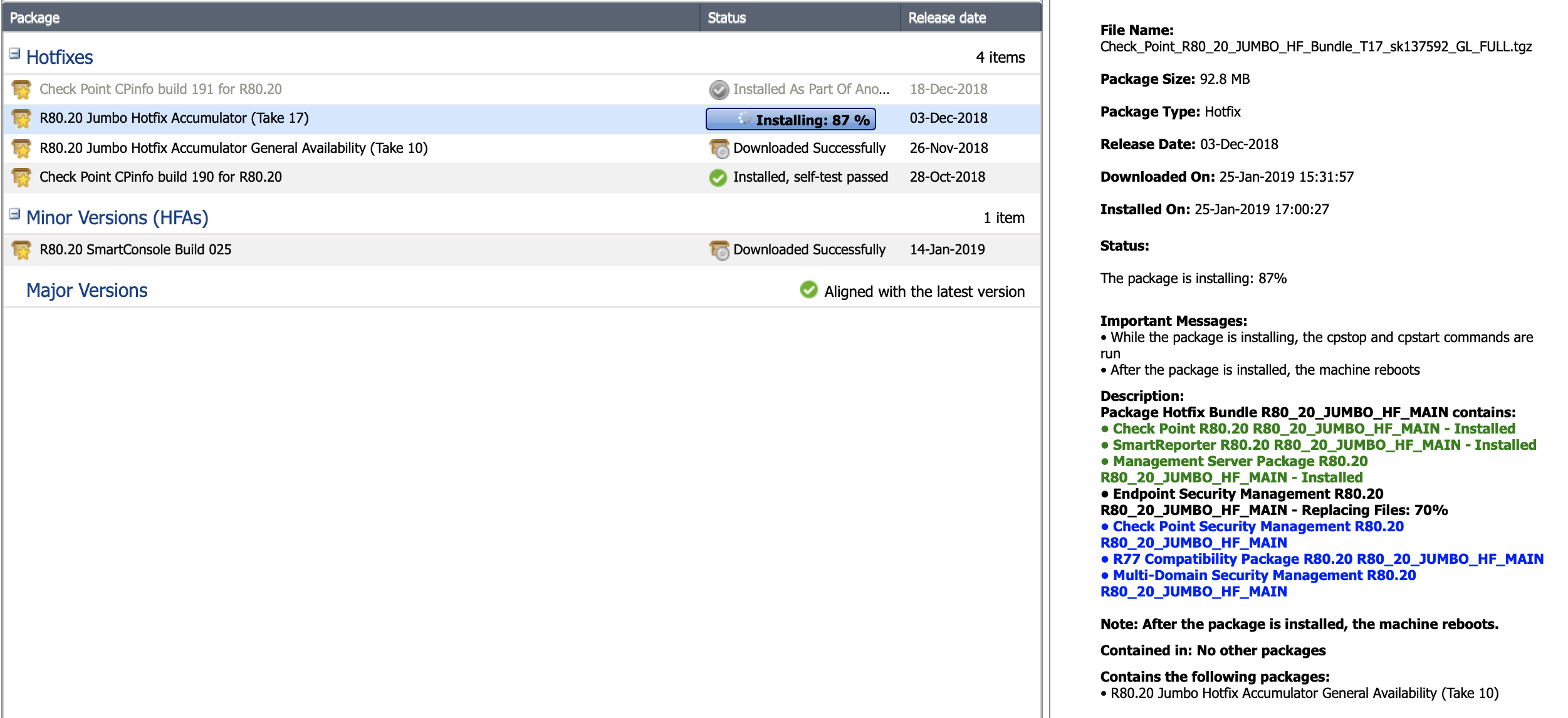1568x718 pixels.
Task: Click Note: After the package is installed text
Action: pos(1300,624)
